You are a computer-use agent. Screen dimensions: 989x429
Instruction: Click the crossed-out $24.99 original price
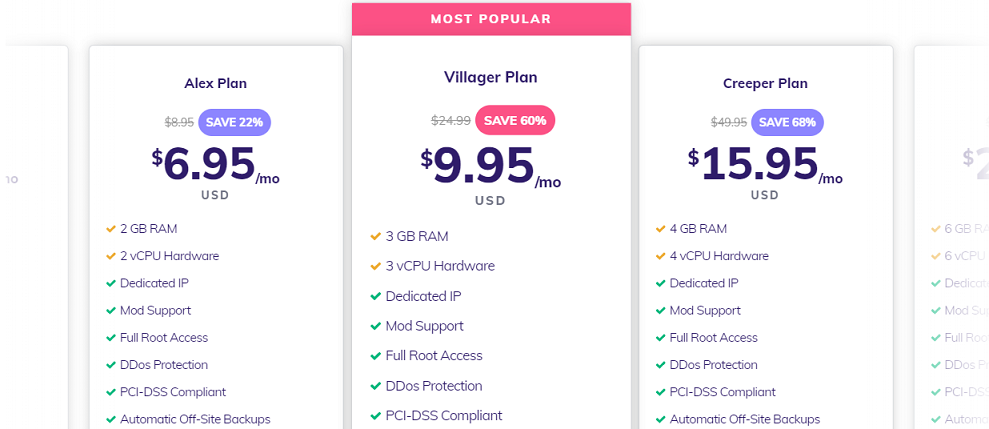(x=450, y=121)
